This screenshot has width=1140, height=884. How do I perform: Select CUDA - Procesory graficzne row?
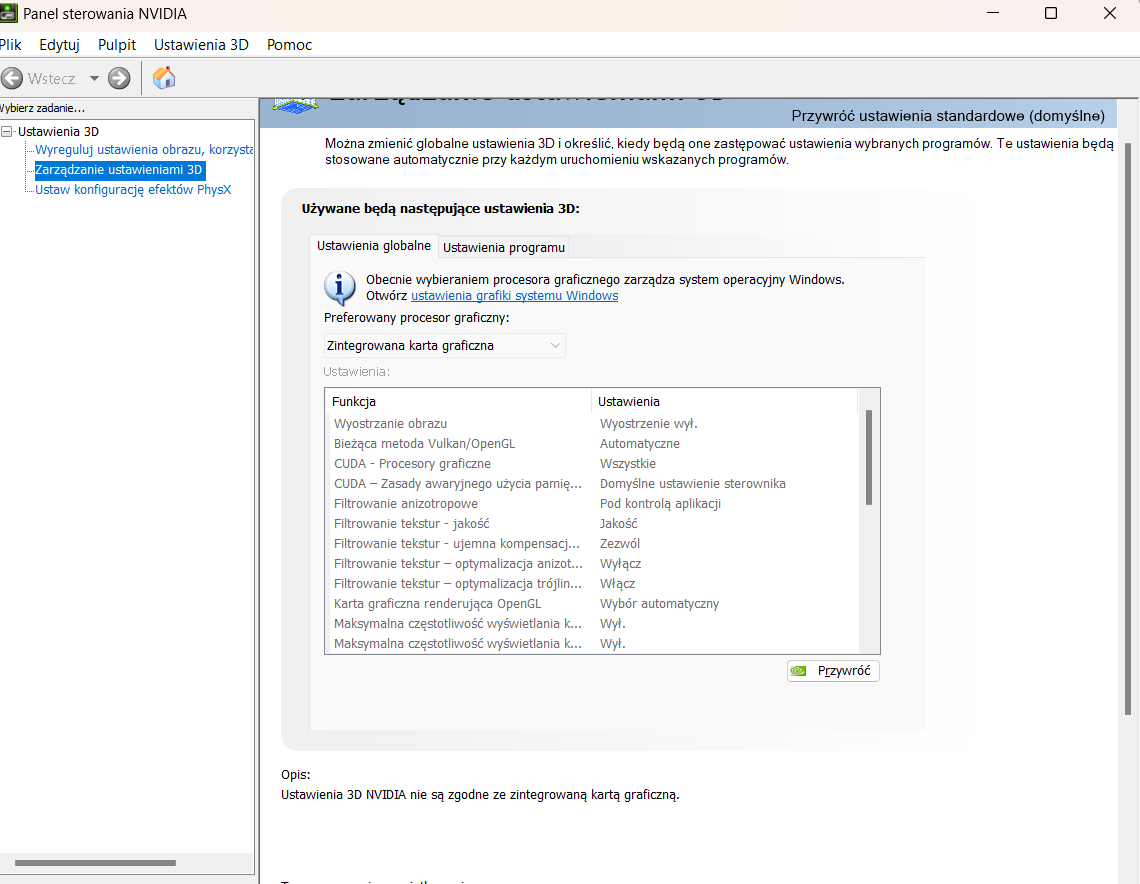click(x=593, y=464)
